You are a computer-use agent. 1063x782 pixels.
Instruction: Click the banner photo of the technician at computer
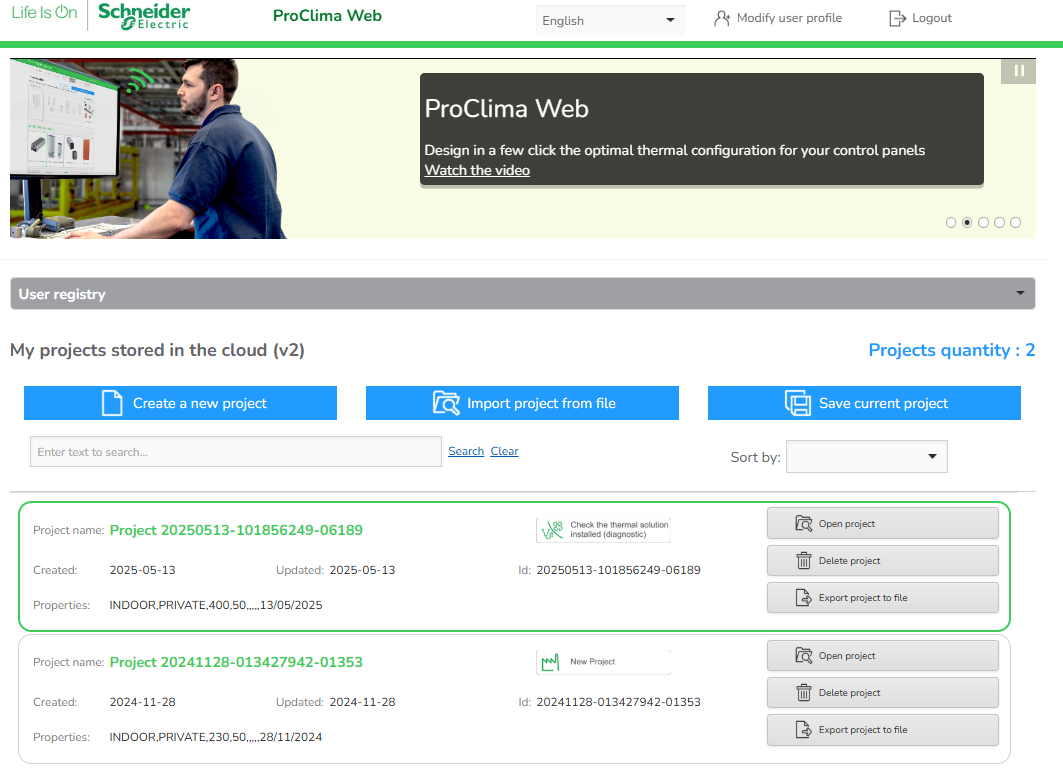pyautogui.click(x=149, y=148)
